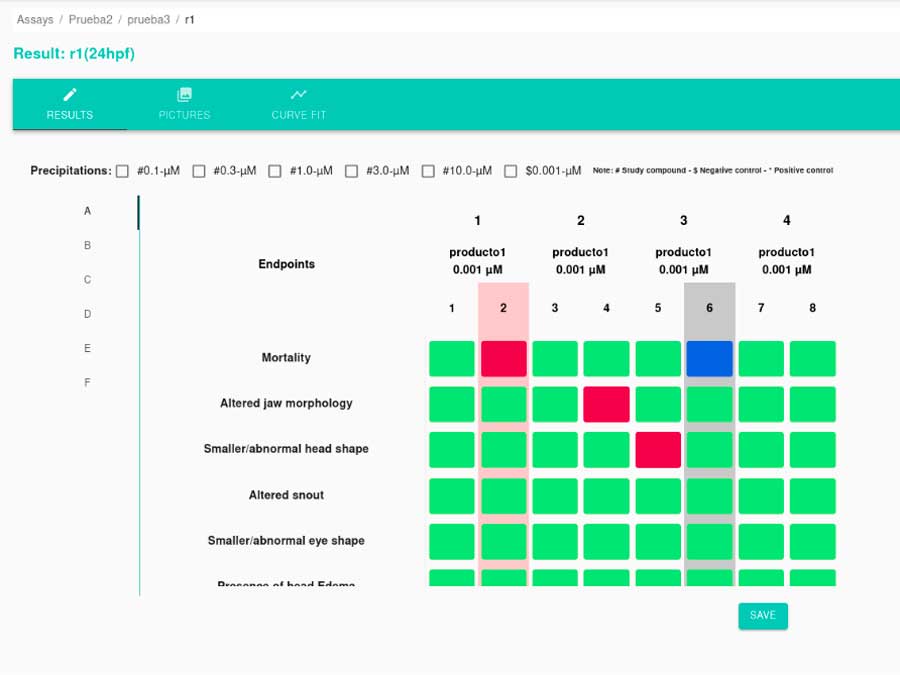Select plate row D in sidebar

[87, 315]
